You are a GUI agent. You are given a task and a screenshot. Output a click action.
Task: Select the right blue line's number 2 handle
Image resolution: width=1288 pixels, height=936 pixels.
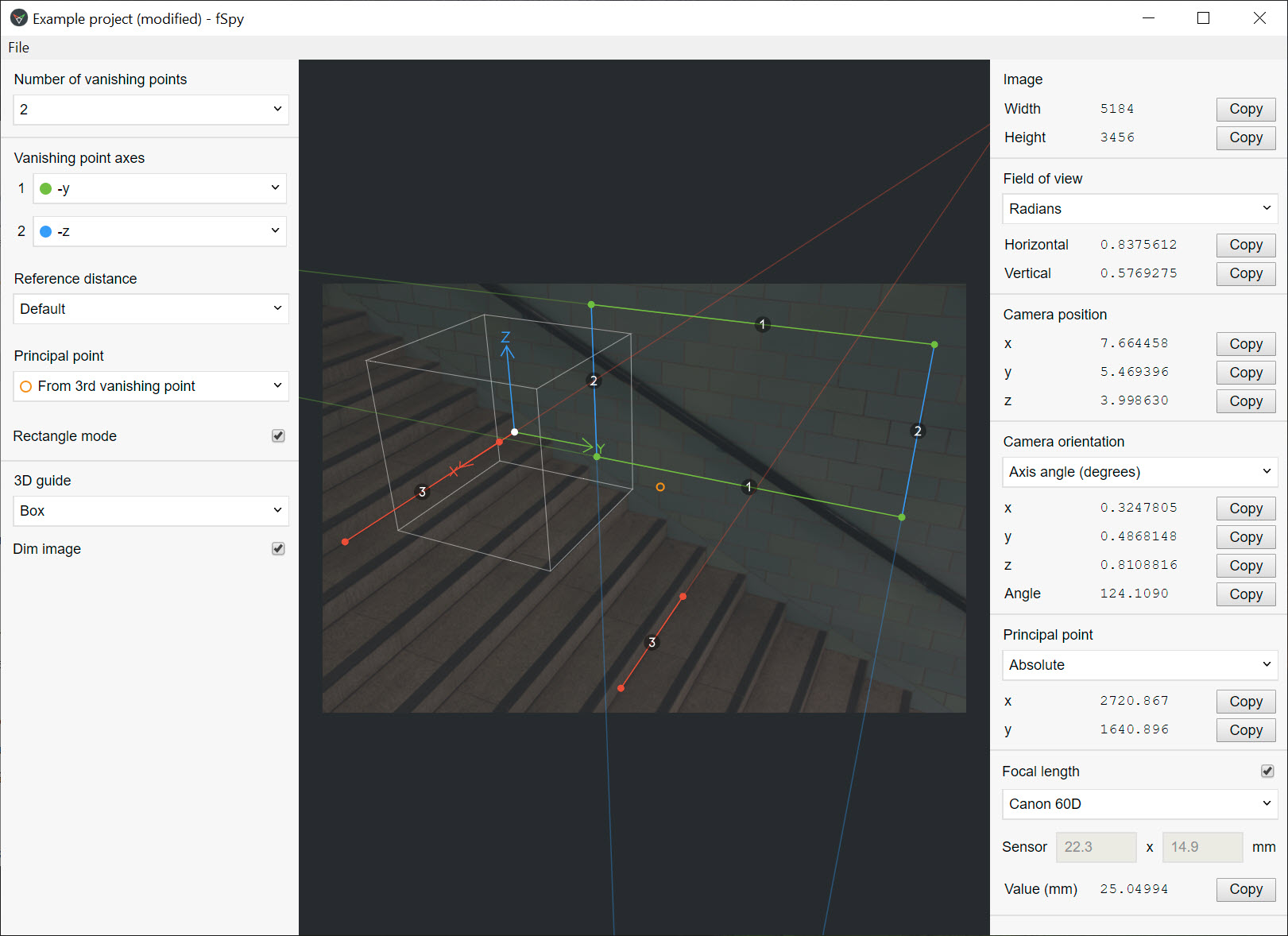point(918,431)
